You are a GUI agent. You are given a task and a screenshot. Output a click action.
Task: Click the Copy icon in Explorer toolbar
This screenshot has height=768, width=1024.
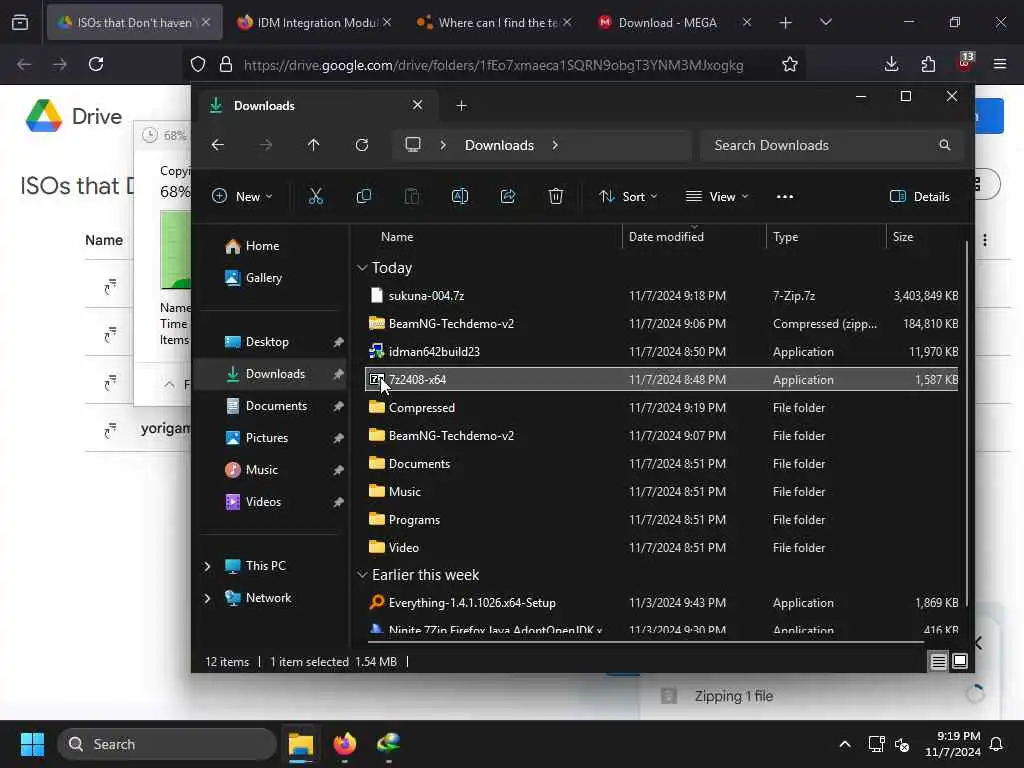[x=364, y=197]
